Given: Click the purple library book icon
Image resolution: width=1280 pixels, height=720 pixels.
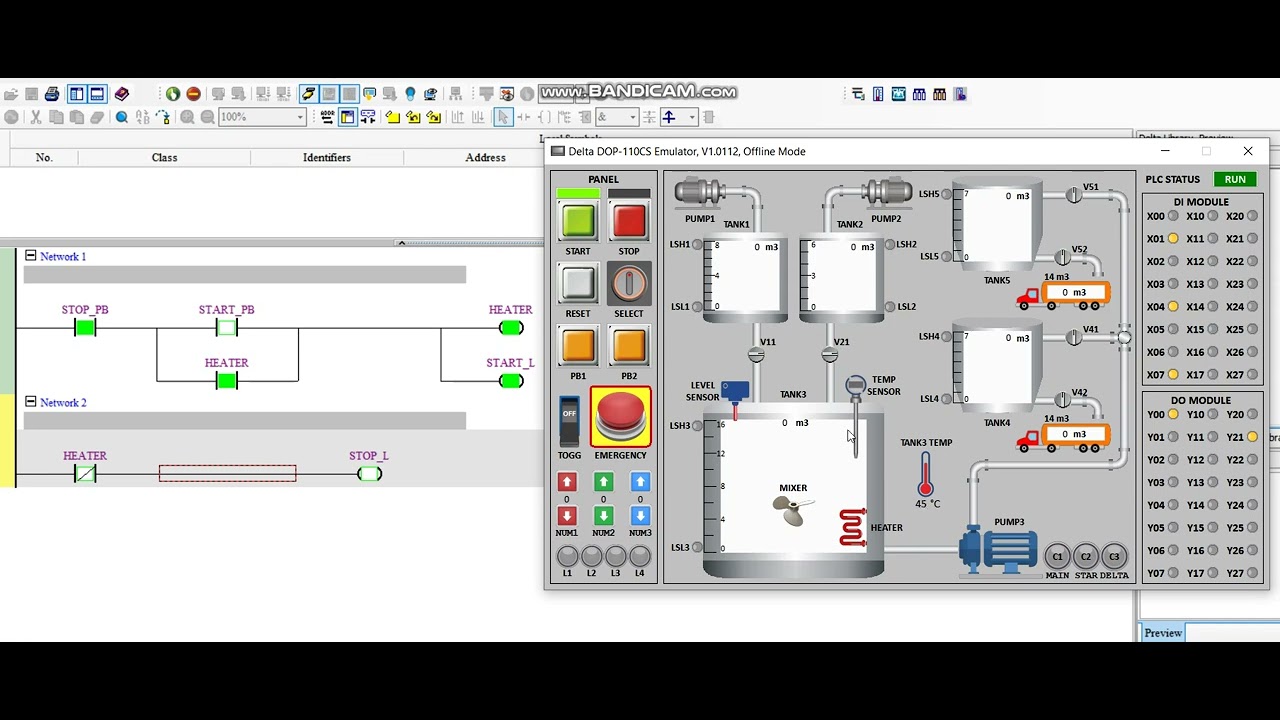Looking at the screenshot, I should pos(122,94).
